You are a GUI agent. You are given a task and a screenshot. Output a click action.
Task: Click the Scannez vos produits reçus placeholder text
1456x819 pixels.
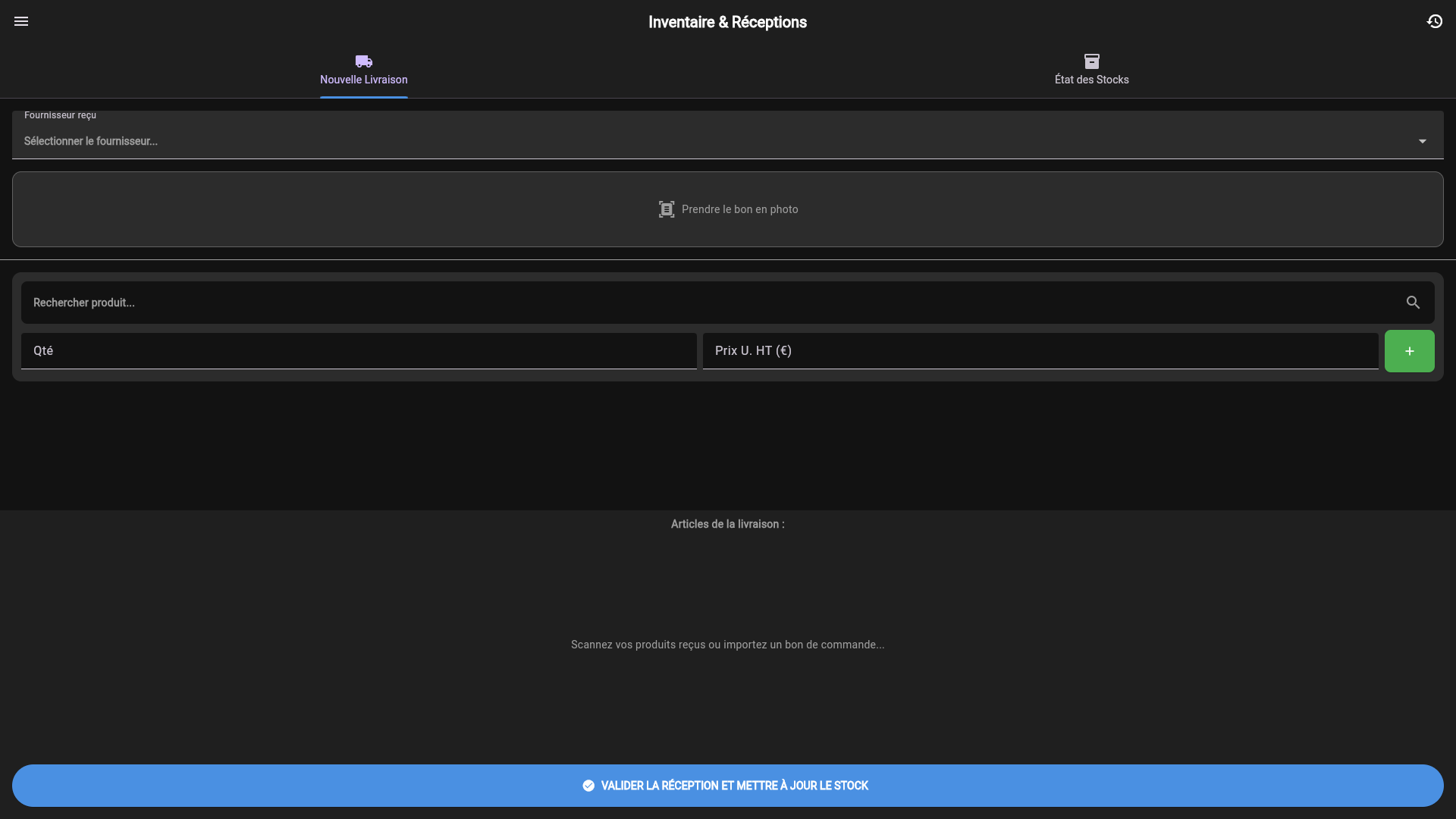coord(728,645)
